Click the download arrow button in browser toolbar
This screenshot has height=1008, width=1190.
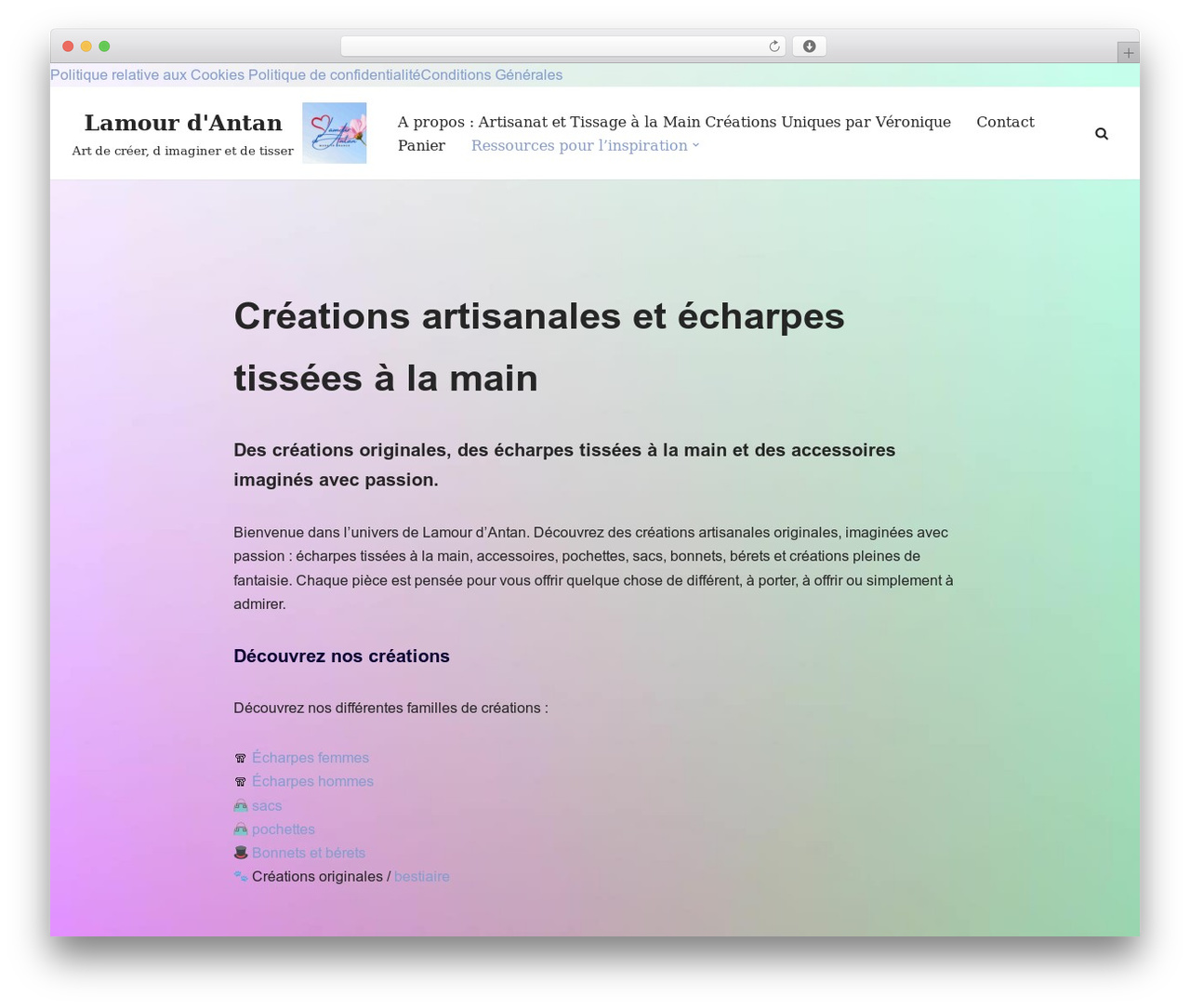(809, 46)
